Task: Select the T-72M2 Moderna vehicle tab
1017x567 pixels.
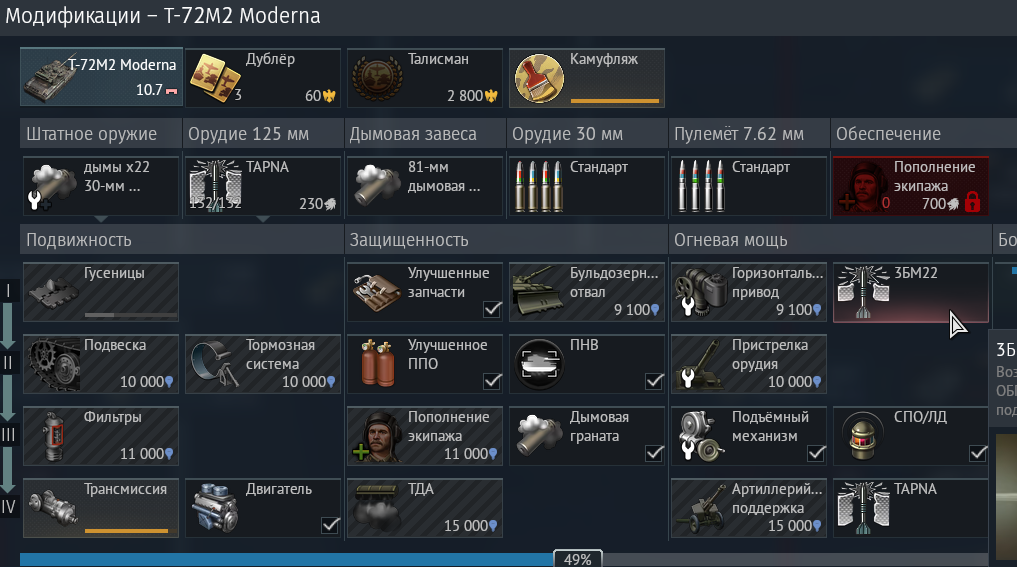Action: tap(101, 77)
